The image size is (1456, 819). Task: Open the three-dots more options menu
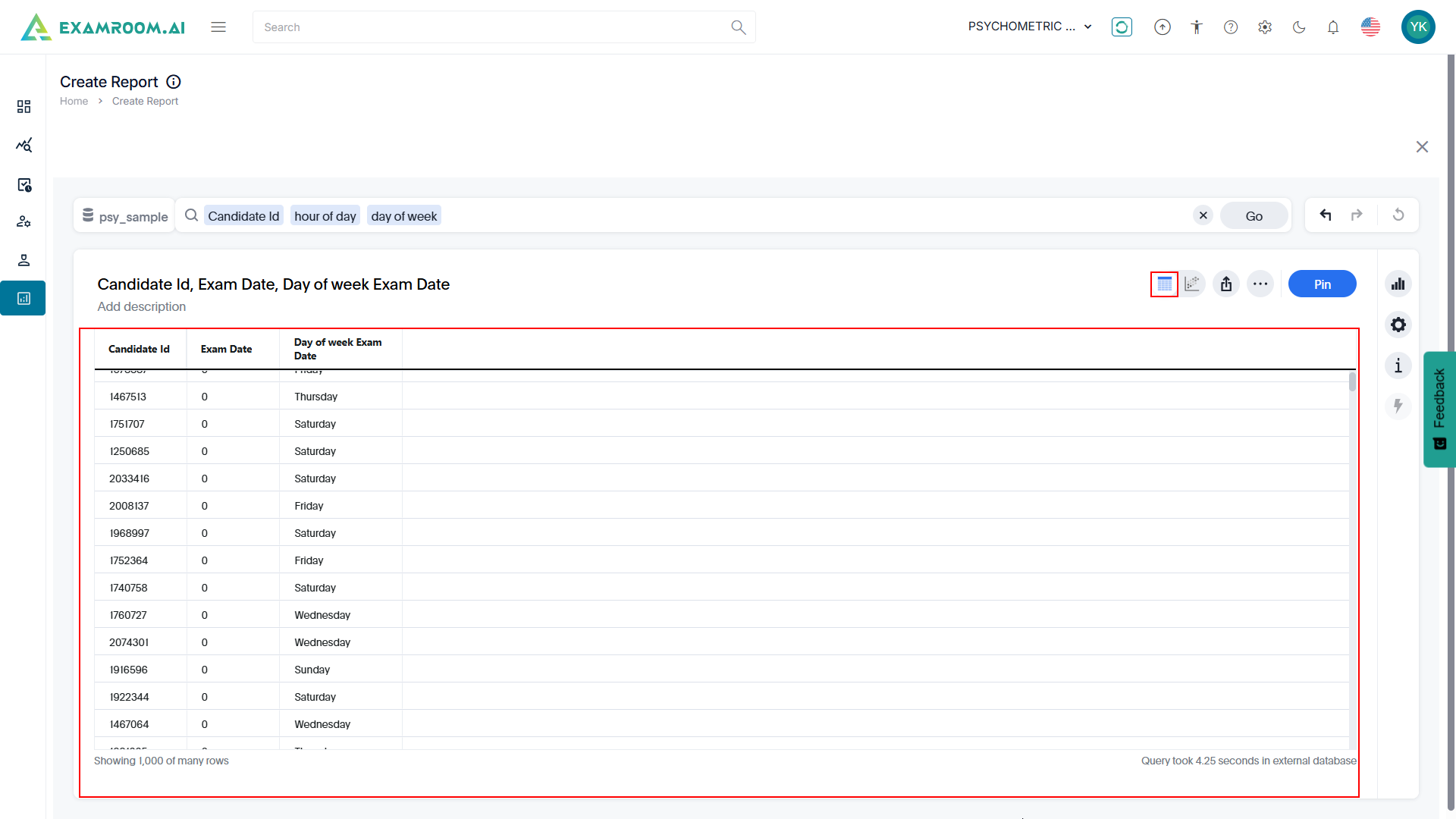[1260, 284]
